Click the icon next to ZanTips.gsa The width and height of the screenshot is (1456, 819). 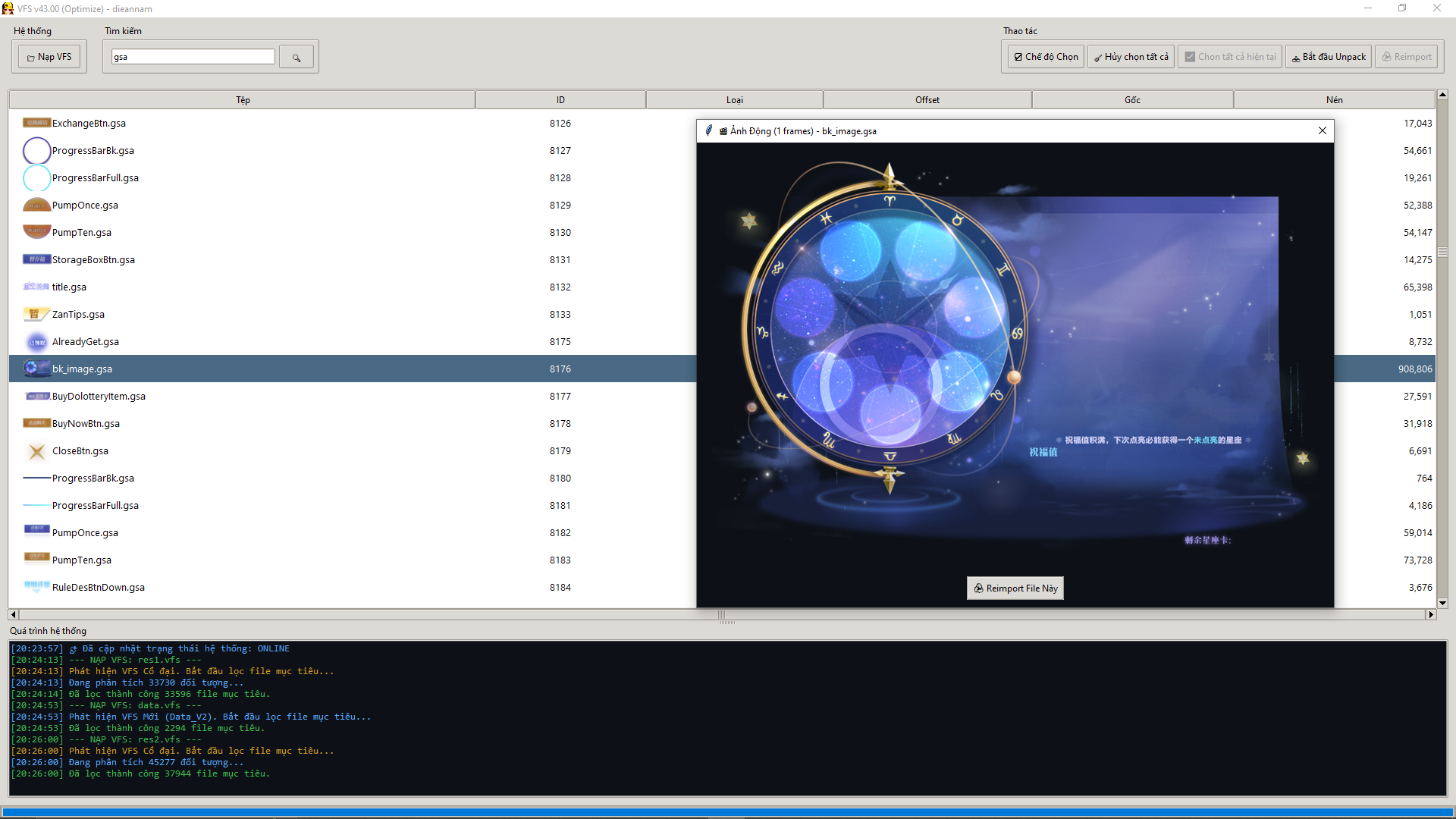(36, 314)
